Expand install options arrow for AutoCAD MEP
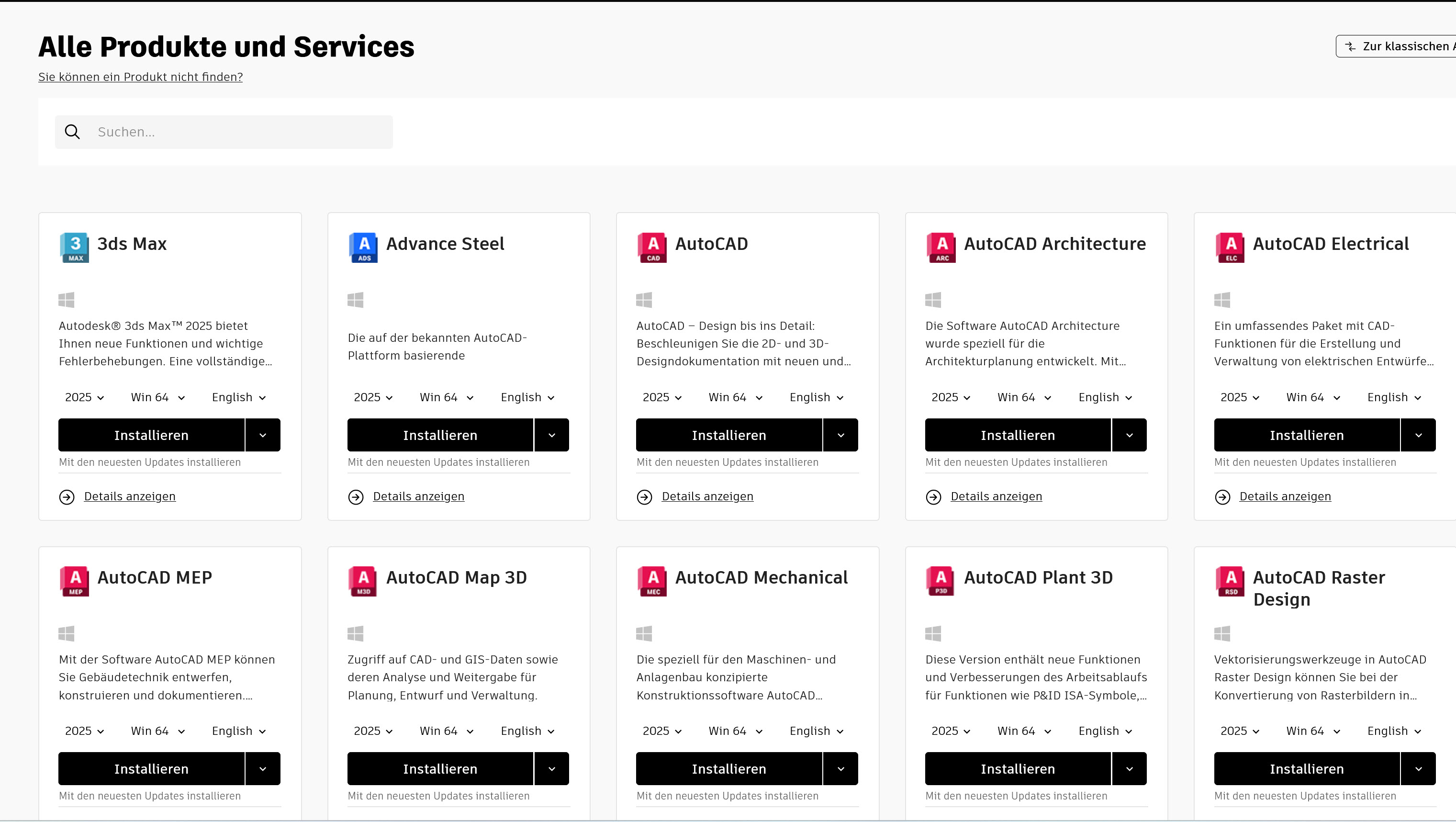Screen dimensions: 1456x822 point(263,768)
